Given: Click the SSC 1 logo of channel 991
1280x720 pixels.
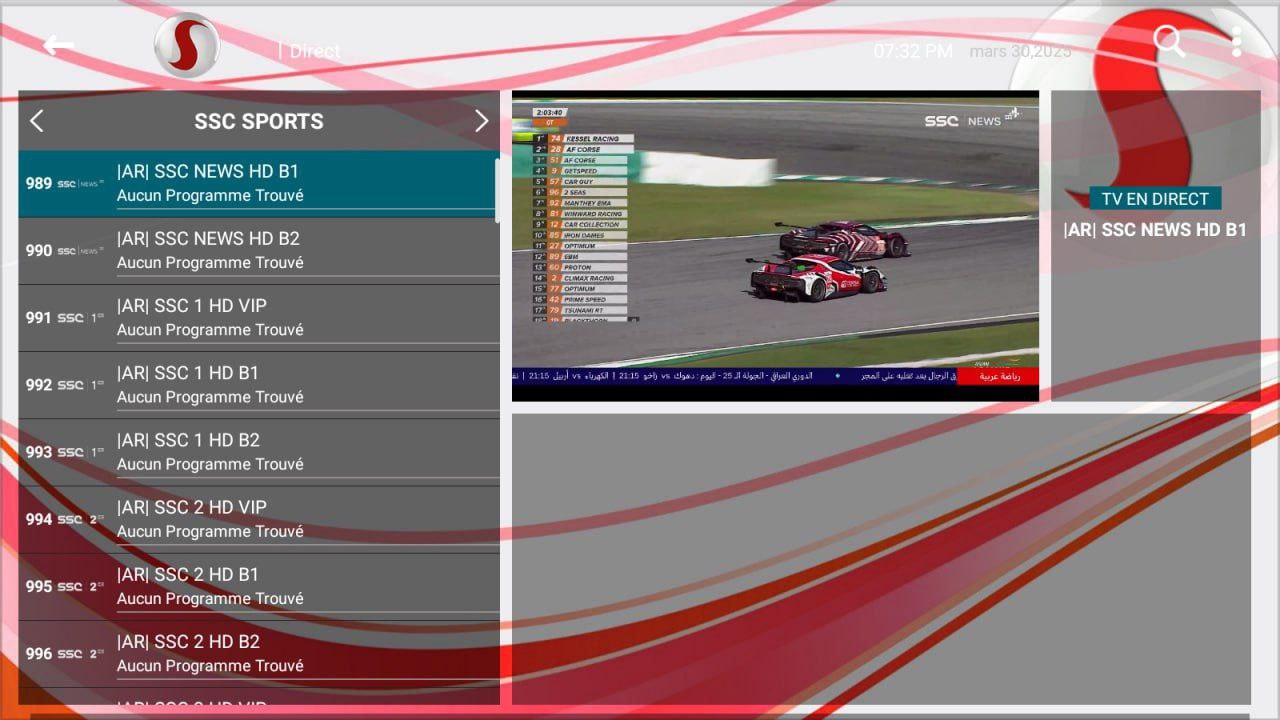Looking at the screenshot, I should (81, 318).
